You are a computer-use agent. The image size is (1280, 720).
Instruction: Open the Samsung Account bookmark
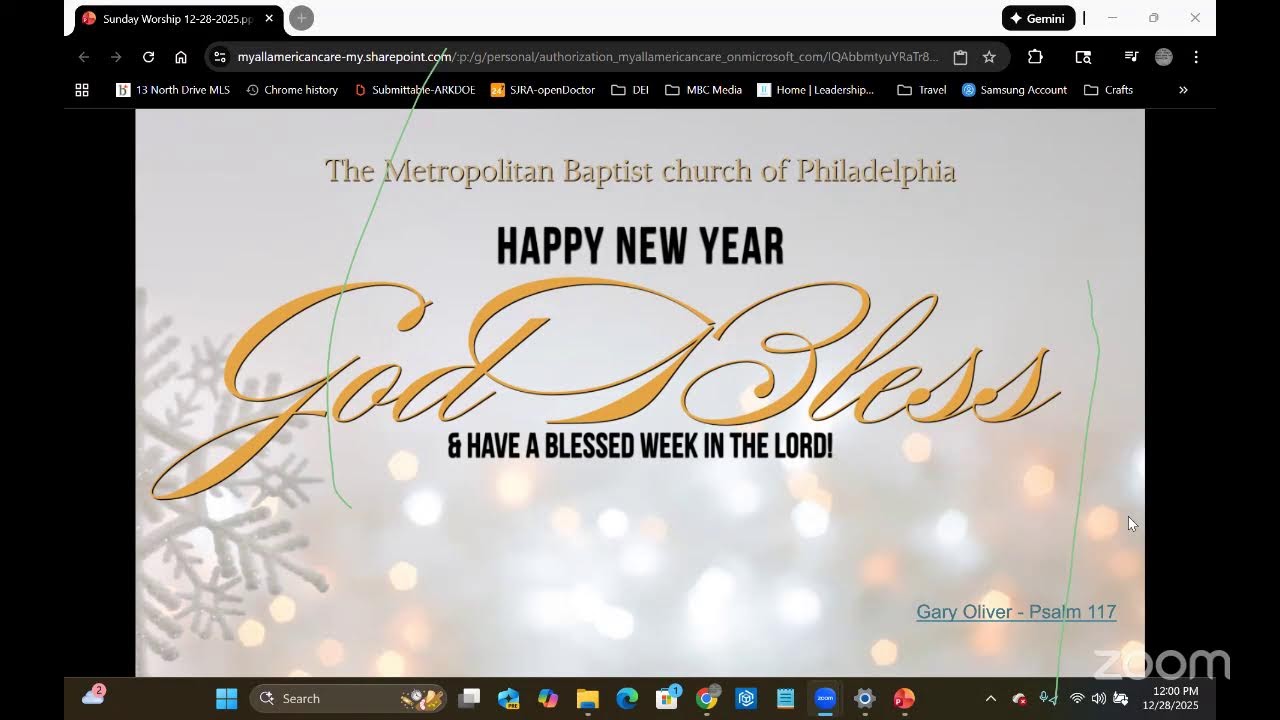coord(1014,90)
